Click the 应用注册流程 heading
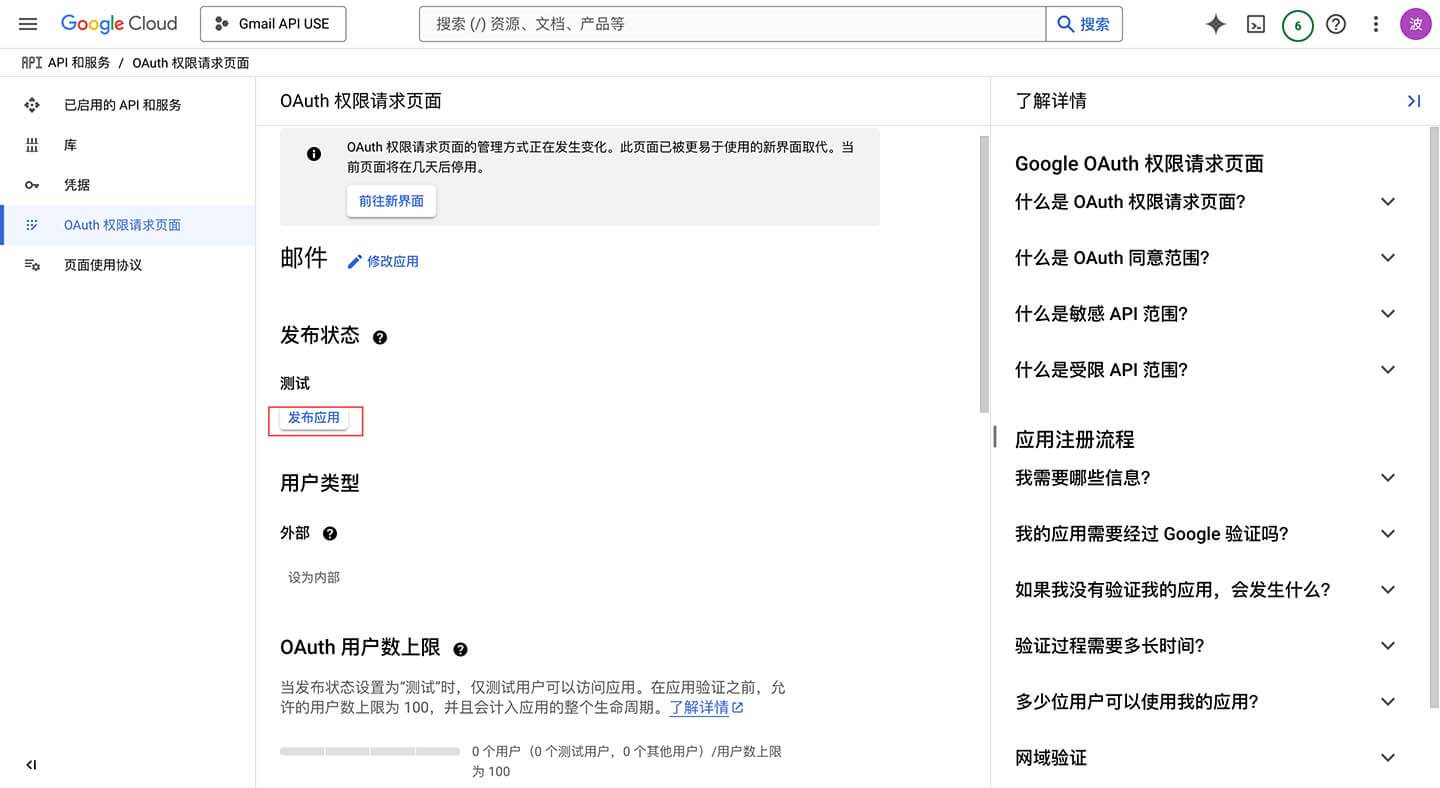The image size is (1440, 788). click(x=1075, y=439)
